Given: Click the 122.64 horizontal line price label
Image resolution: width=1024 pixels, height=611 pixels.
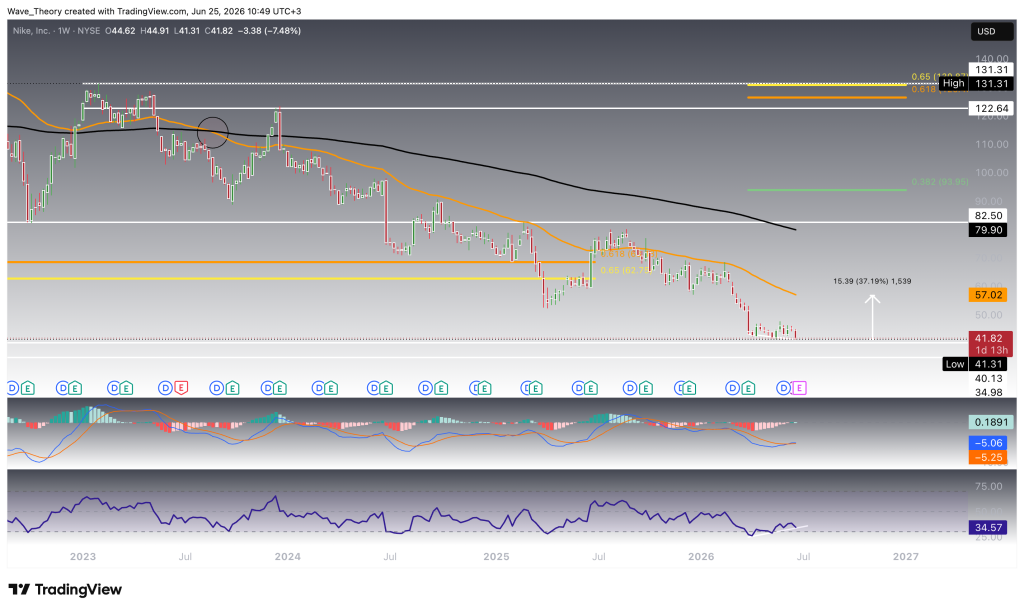Looking at the screenshot, I should [991, 108].
